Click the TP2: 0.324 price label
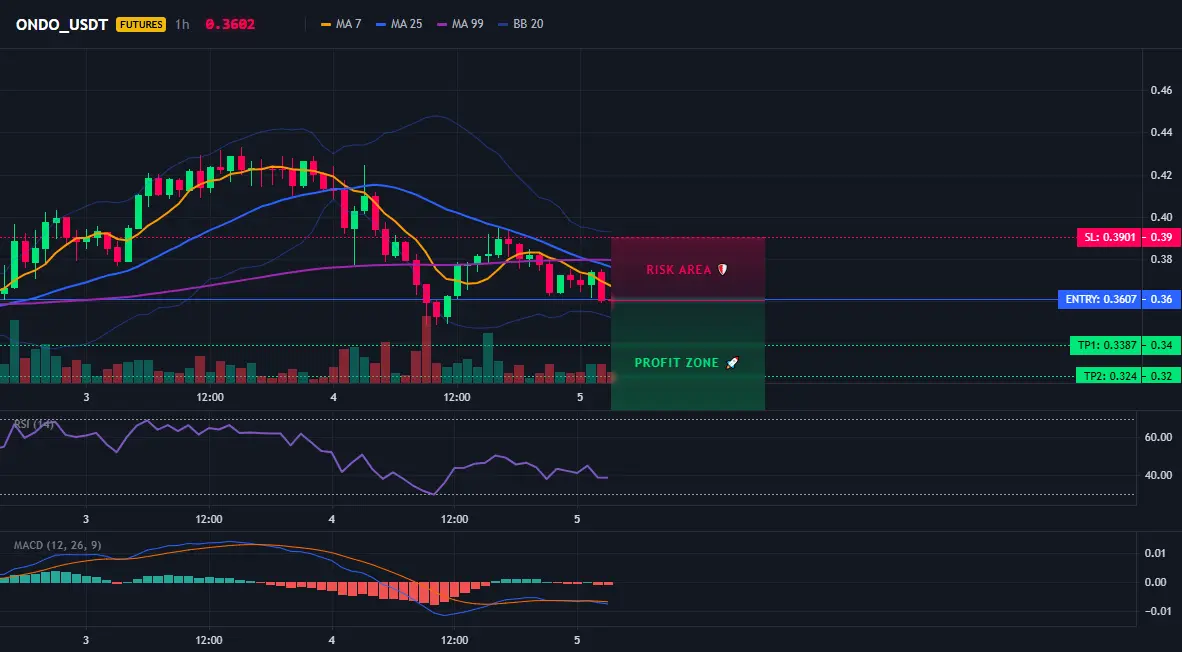Viewport: 1182px width, 652px height. [1107, 376]
